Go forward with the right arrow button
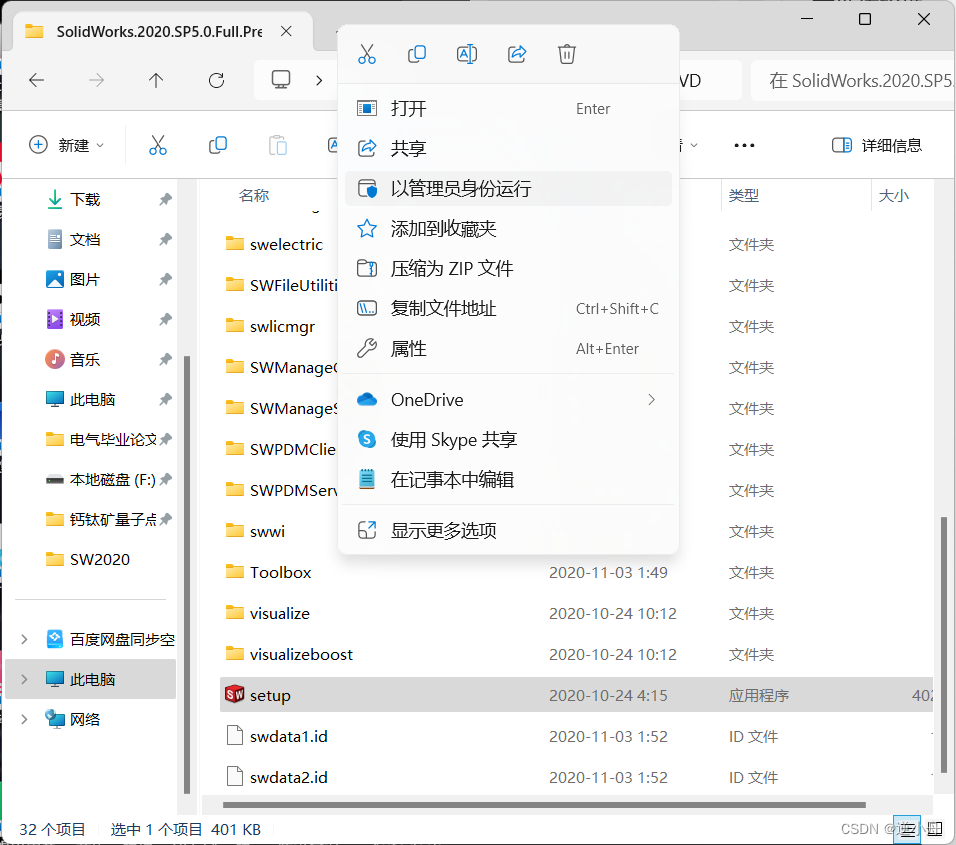The height and width of the screenshot is (845, 956). (x=96, y=80)
